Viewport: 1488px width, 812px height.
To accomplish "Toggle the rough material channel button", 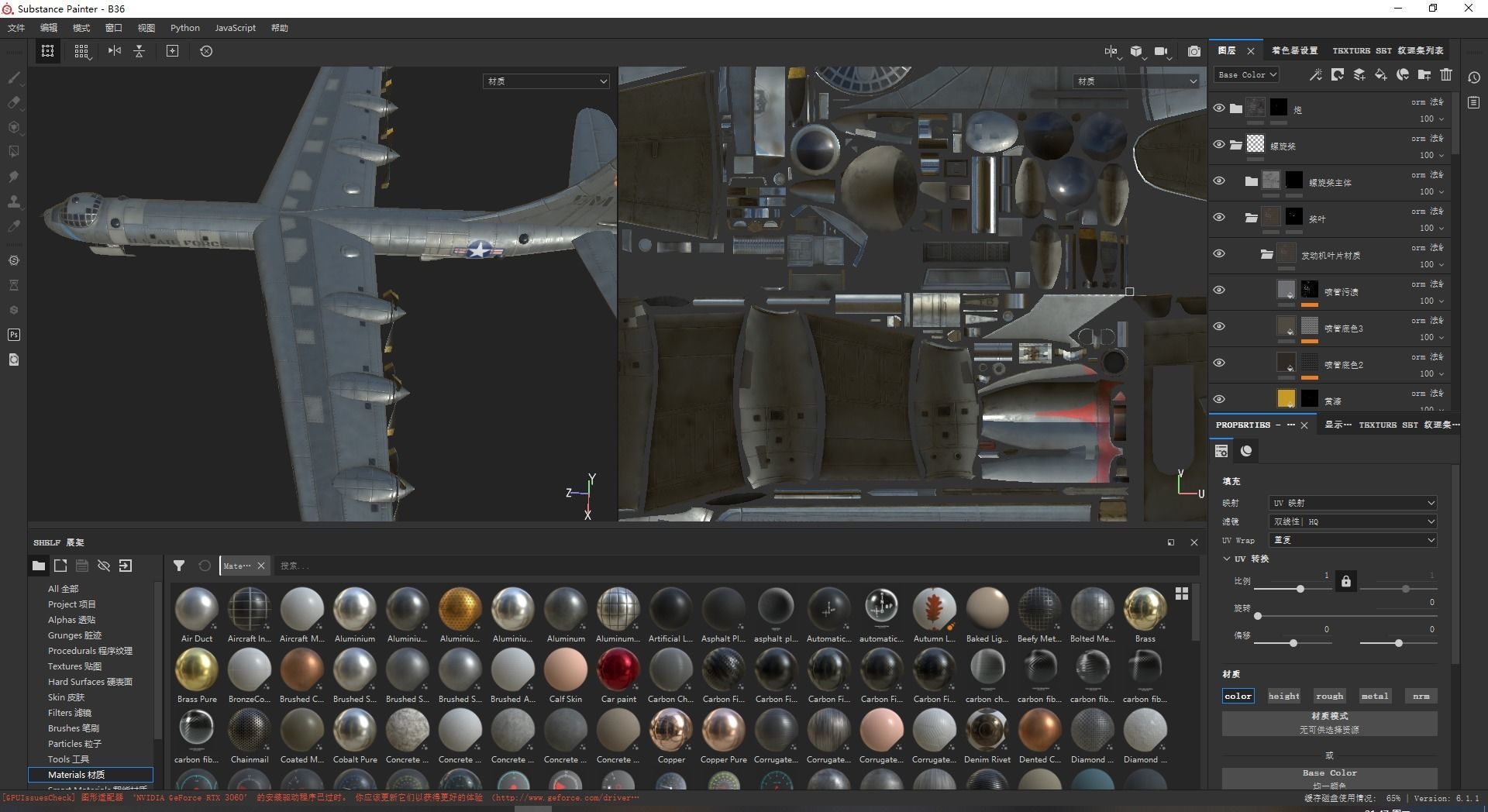I will (x=1330, y=696).
